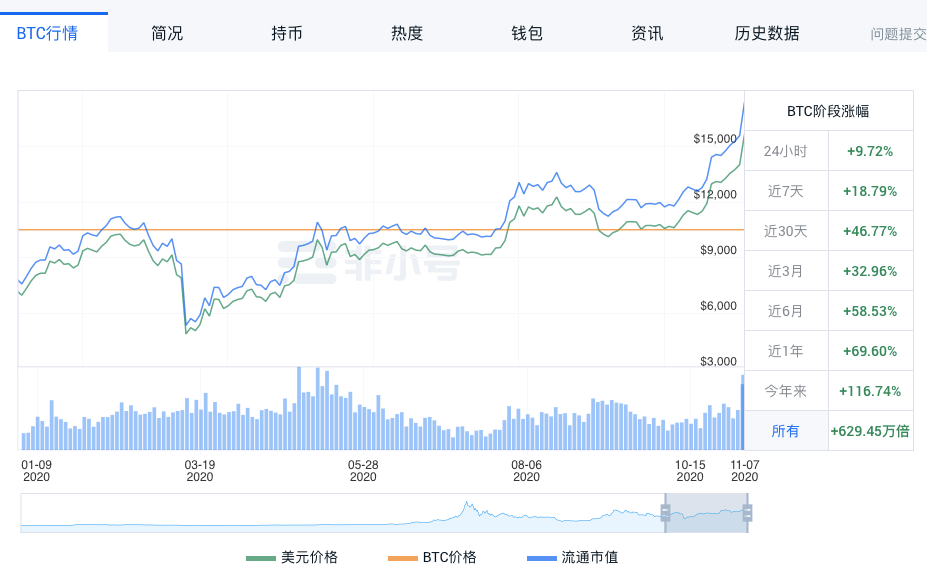Click the +69.60% value
The image size is (927, 580).
pyautogui.click(x=870, y=351)
